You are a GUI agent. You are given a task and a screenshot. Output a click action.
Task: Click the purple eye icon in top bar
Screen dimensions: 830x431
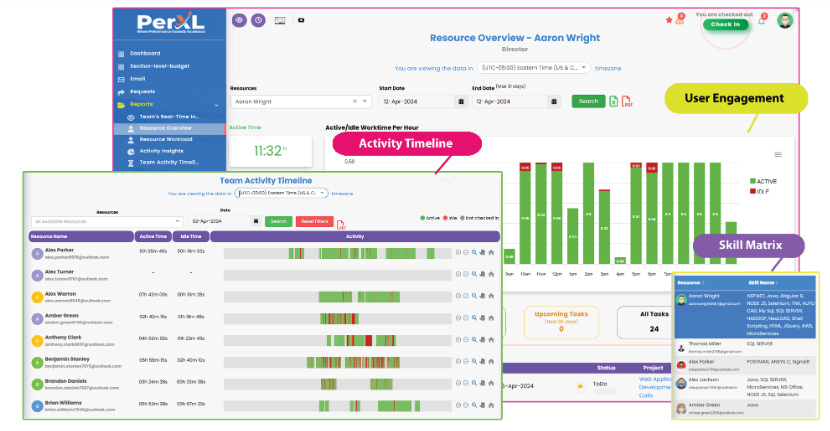click(239, 20)
